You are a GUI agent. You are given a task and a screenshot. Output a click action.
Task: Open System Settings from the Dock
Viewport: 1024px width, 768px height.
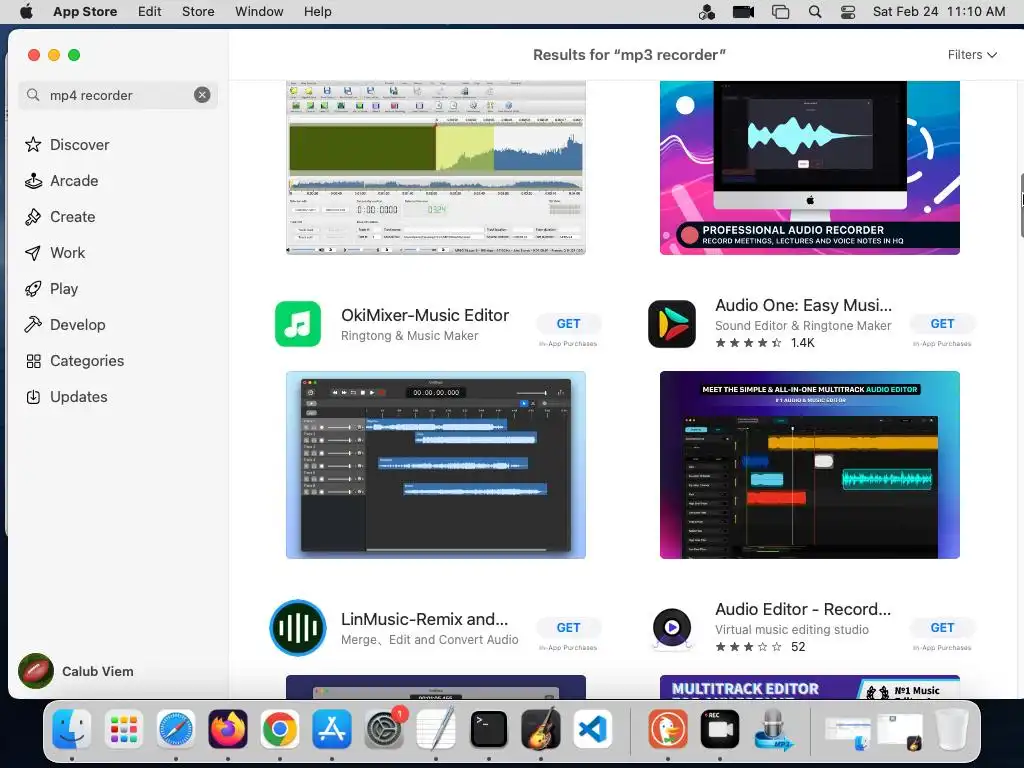click(x=384, y=729)
